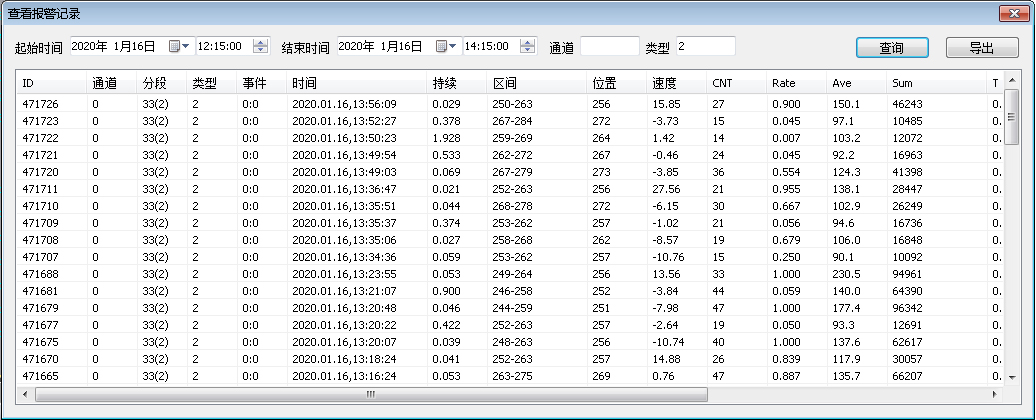Close the 查看报警记录 window
This screenshot has height=420, width=1036.
pyautogui.click(x=1014, y=13)
